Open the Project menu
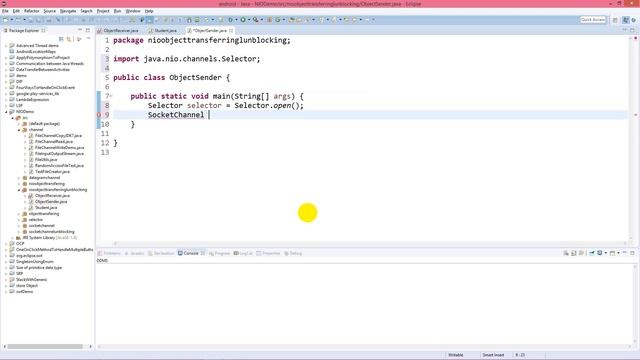The height and width of the screenshot is (360, 640). [x=103, y=11]
